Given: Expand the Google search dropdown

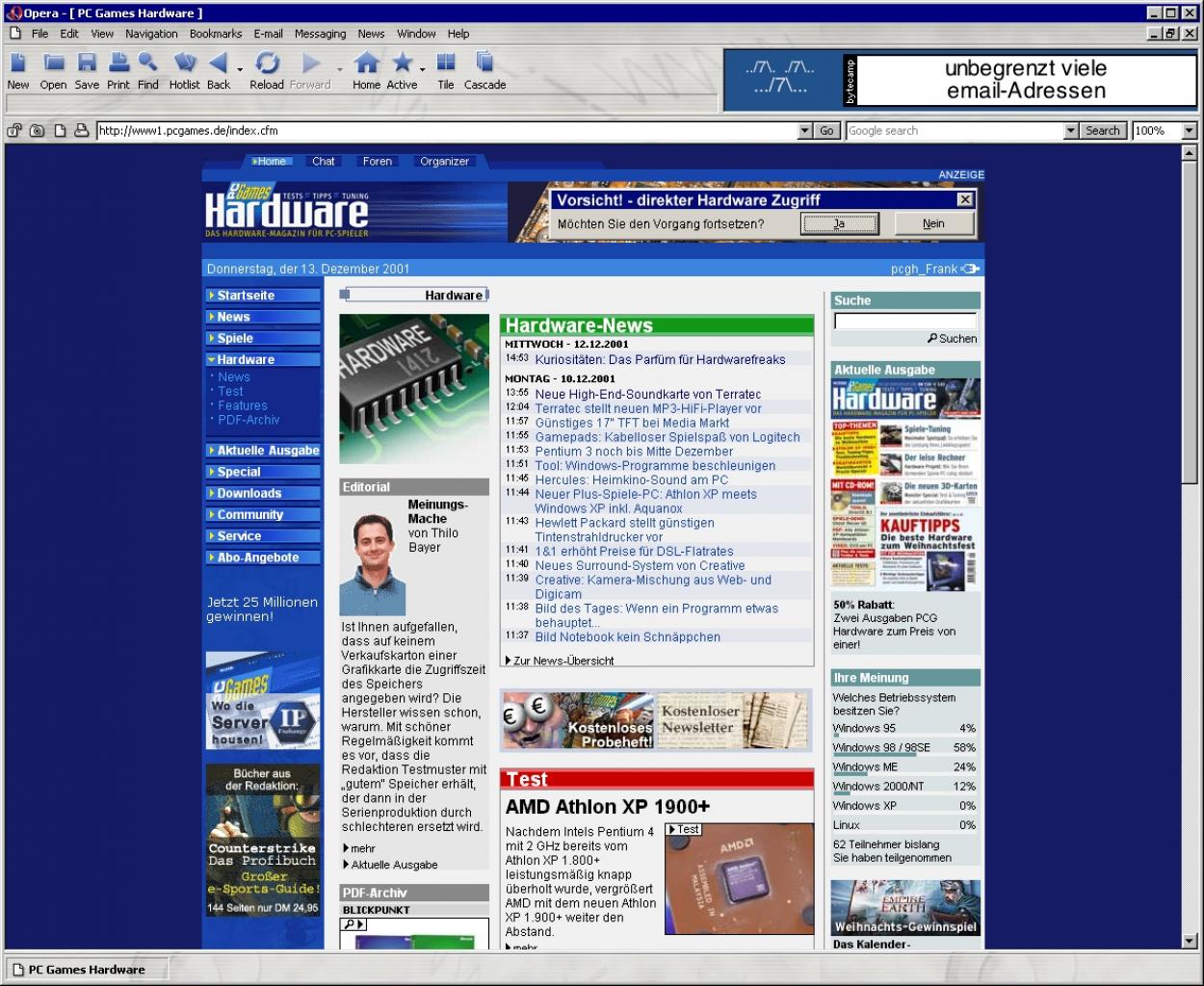Looking at the screenshot, I should 1071,131.
